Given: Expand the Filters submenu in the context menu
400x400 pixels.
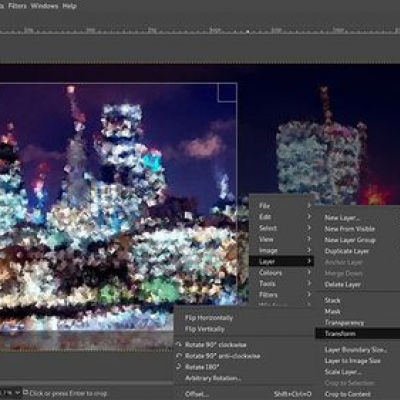Looking at the screenshot, I should tap(282, 295).
